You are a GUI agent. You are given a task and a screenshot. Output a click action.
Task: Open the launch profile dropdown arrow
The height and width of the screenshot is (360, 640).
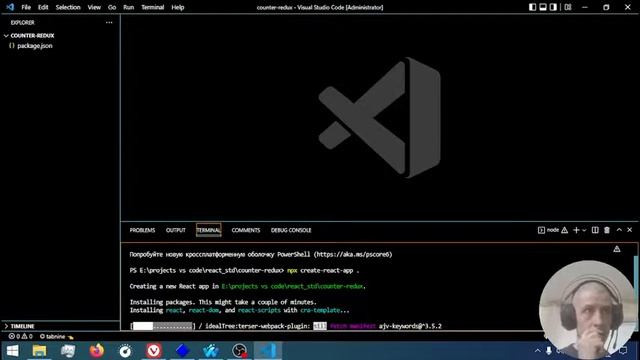[x=584, y=231]
